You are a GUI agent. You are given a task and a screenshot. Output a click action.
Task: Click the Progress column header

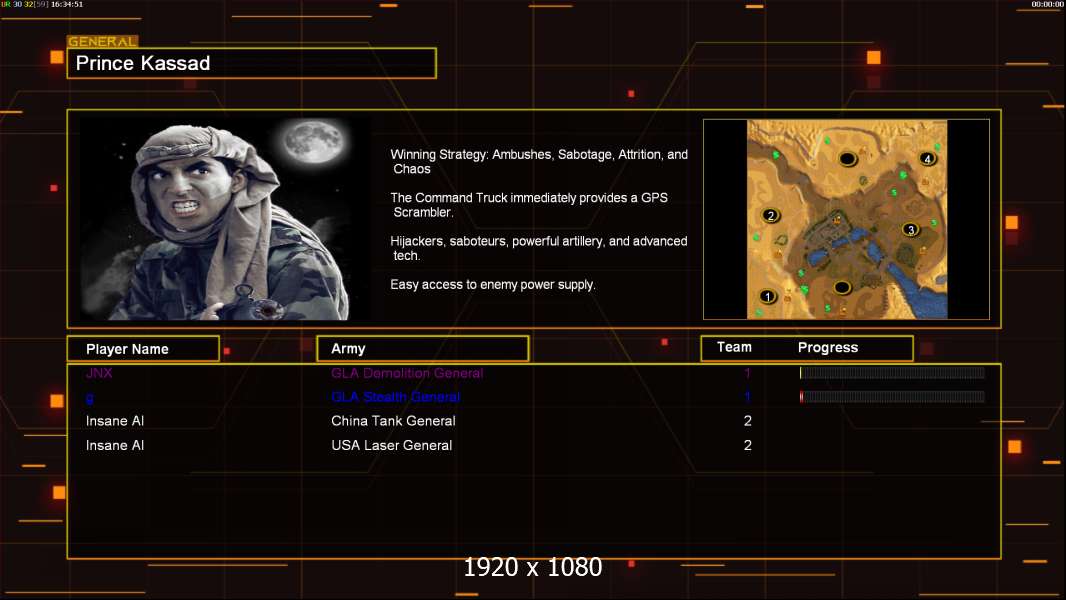click(828, 348)
